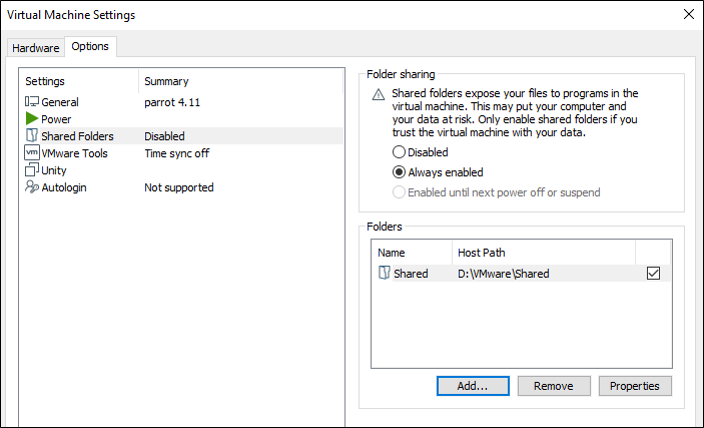
Task: Click the Shared Folders icon in settings list
Action: 32,136
